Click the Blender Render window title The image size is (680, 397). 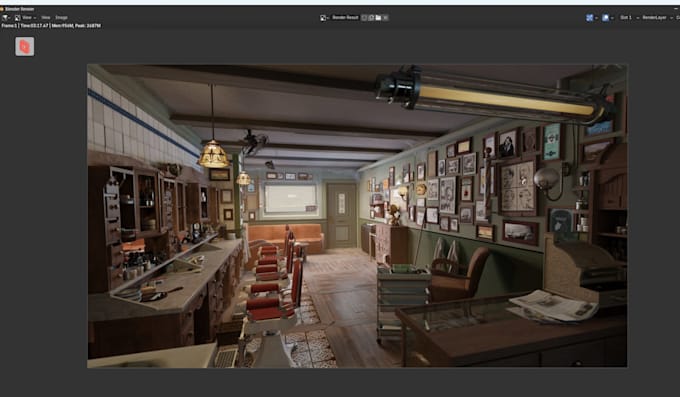point(19,9)
